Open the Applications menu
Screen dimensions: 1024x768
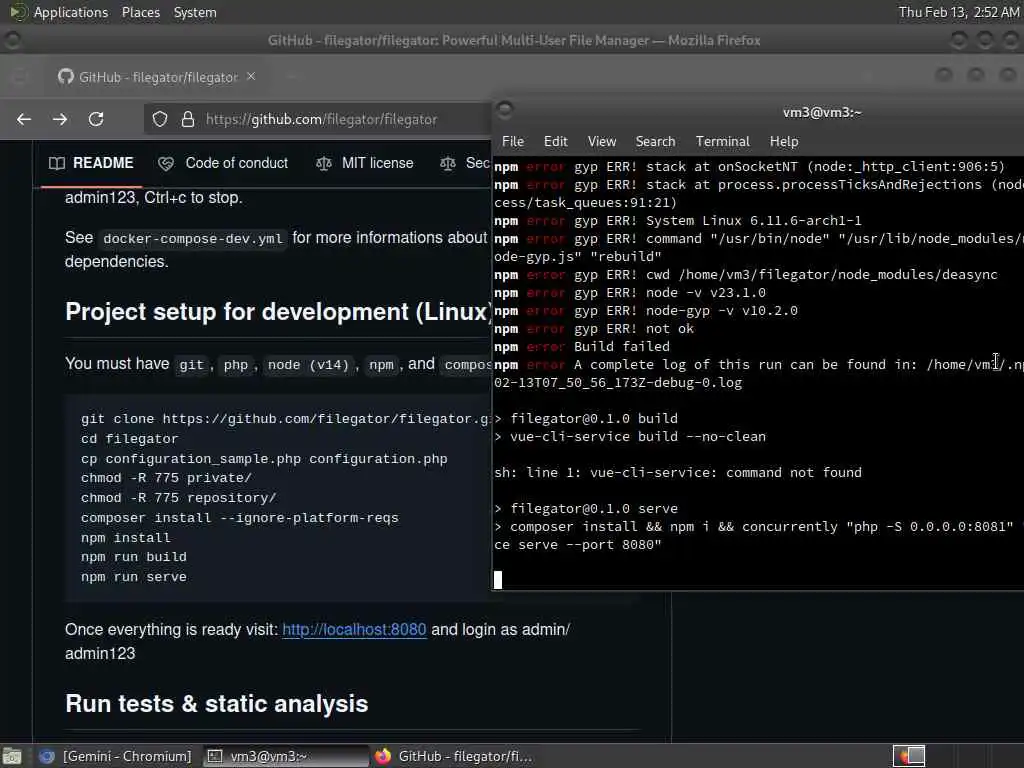pos(71,12)
